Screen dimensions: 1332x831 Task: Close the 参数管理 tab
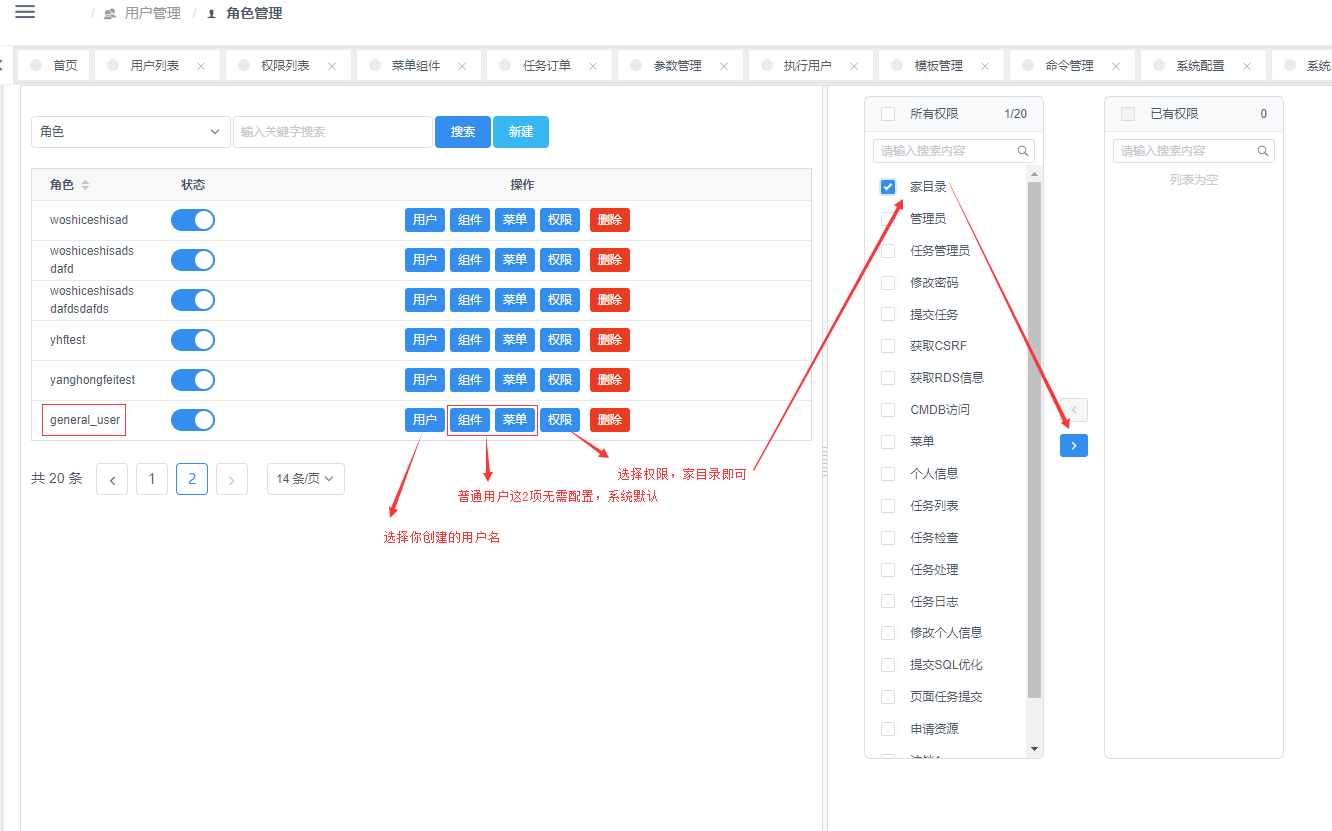[x=724, y=66]
